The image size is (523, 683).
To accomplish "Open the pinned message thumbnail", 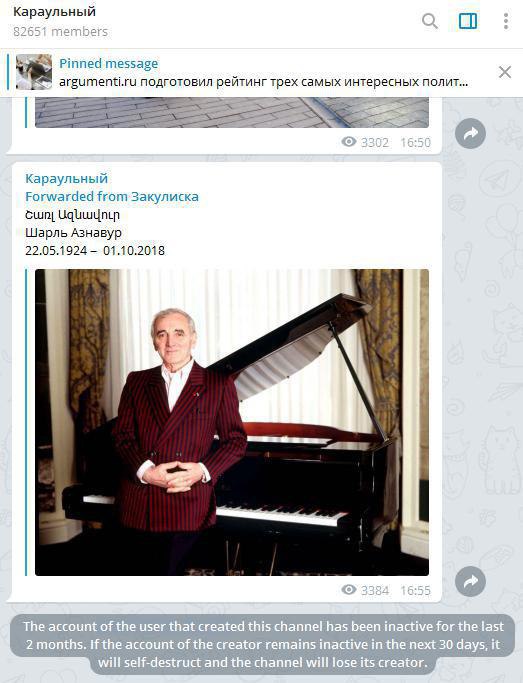I will point(34,72).
